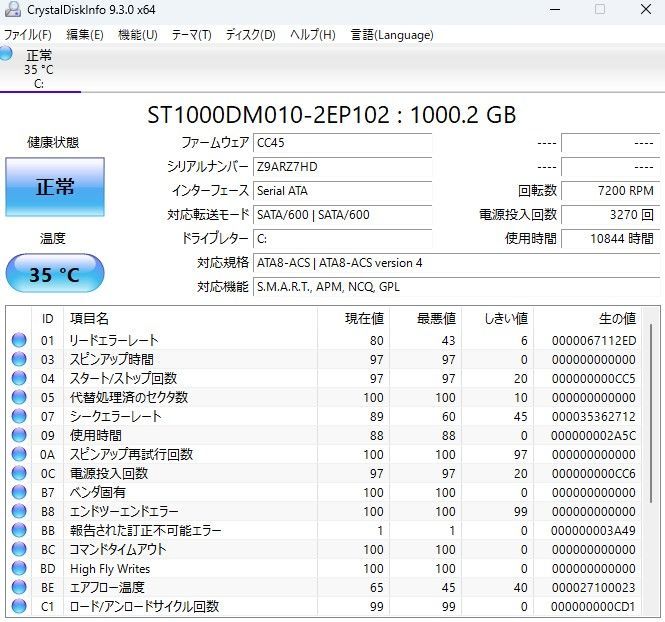The height and width of the screenshot is (622, 665).
Task: Click the 項目名 column header
Action: click(190, 318)
